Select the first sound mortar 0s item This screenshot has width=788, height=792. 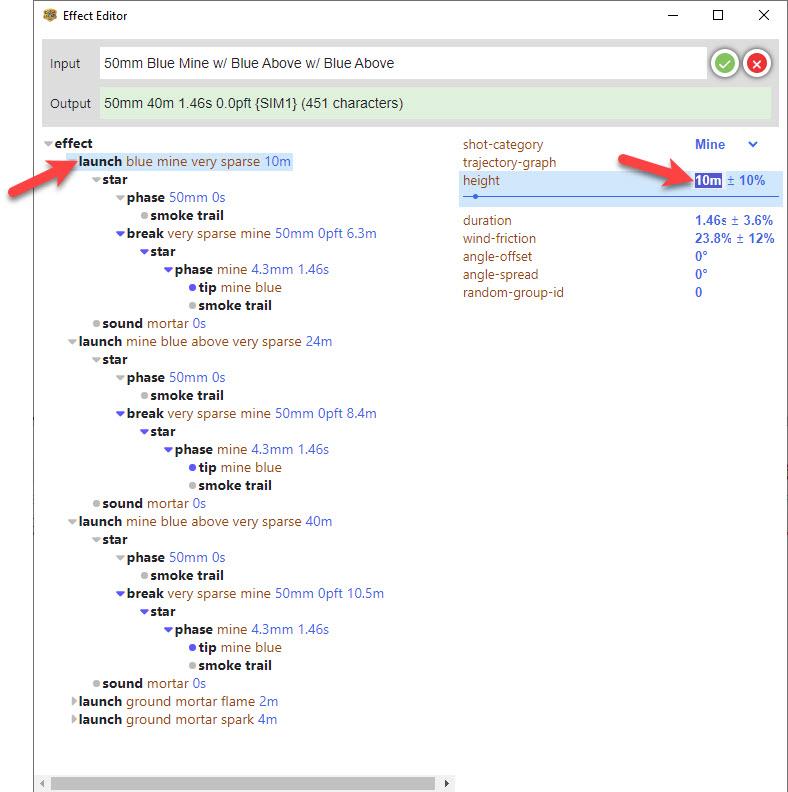(153, 323)
